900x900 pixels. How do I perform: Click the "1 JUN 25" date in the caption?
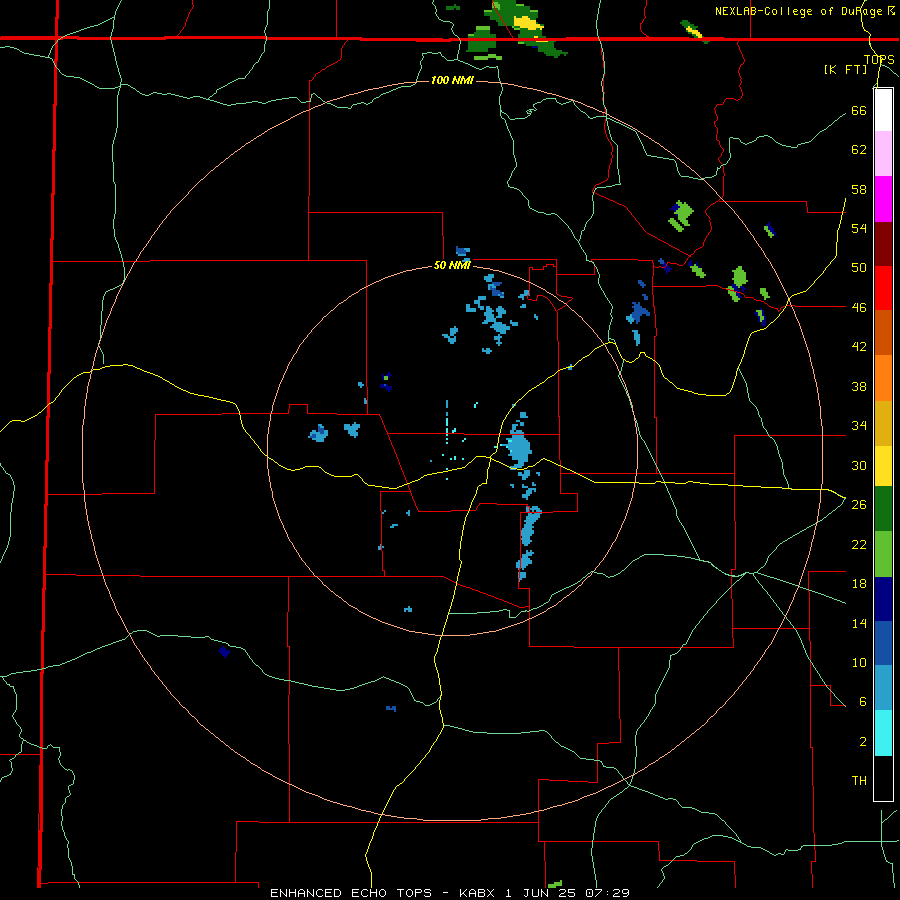click(542, 893)
